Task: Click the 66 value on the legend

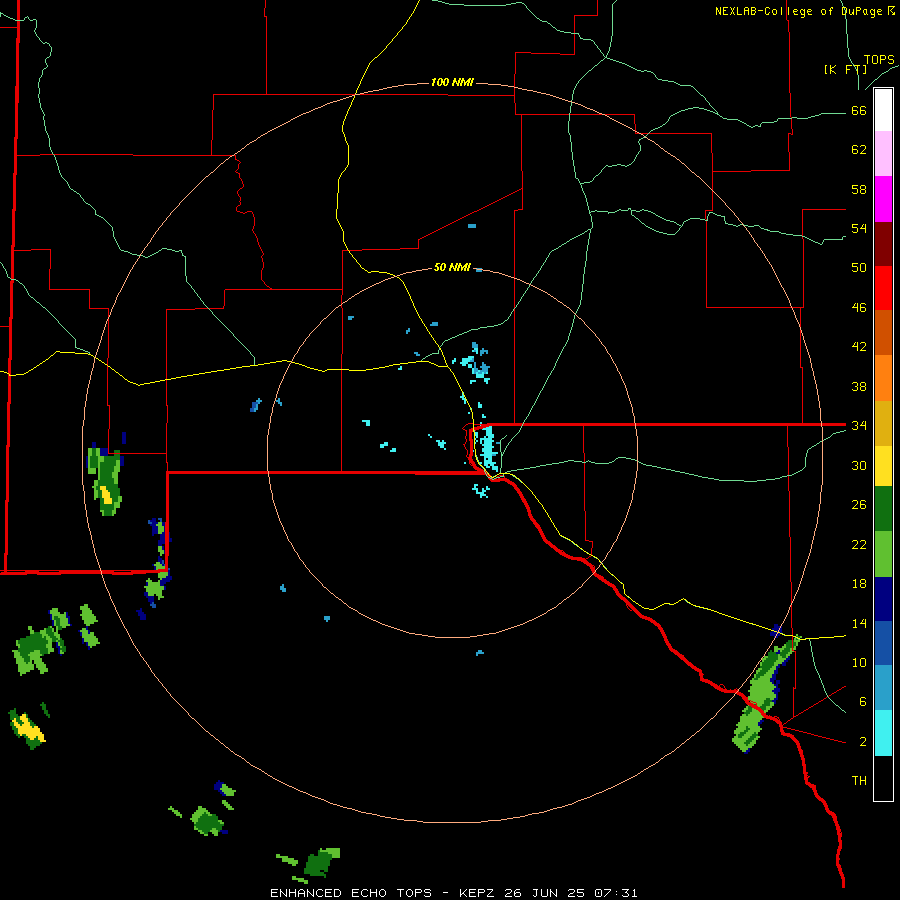Action: 859,110
